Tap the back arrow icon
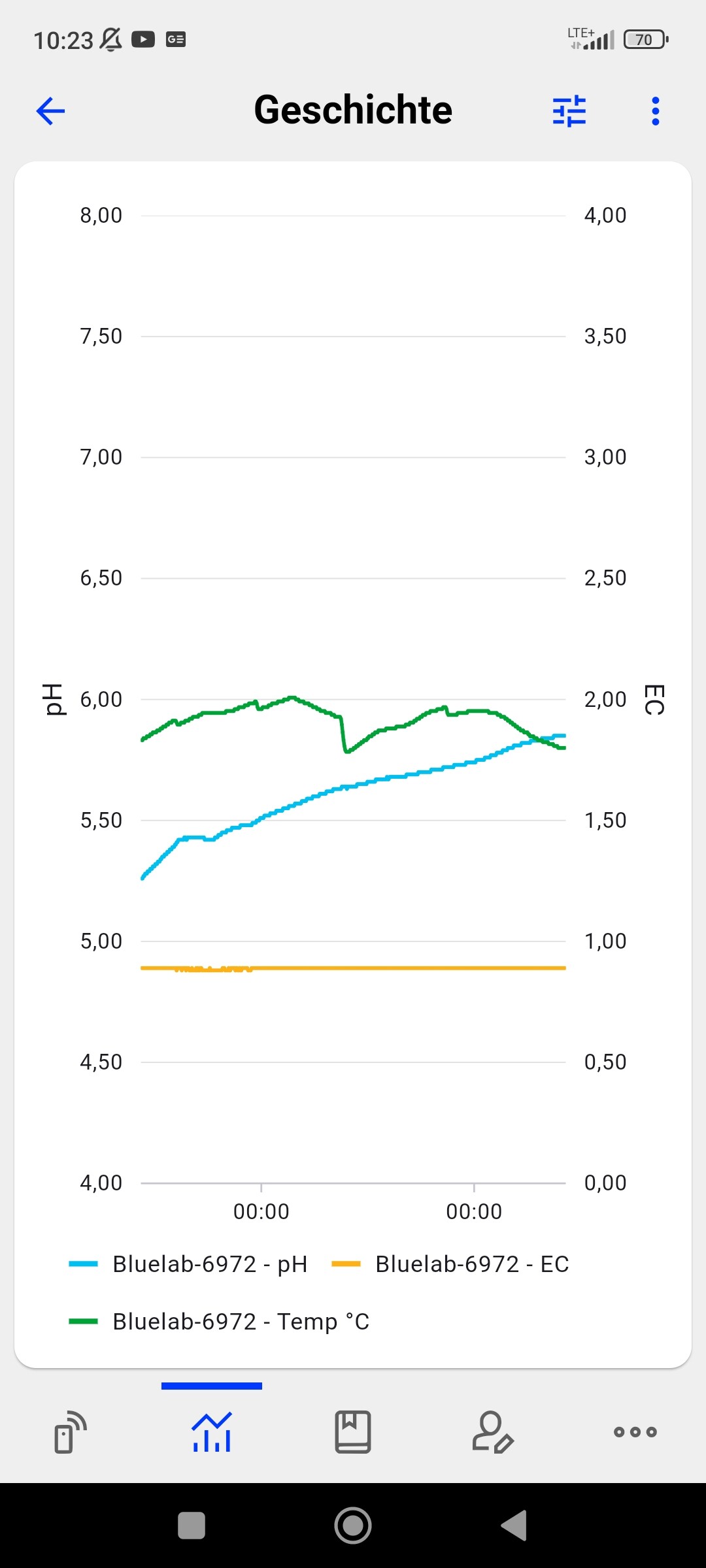The width and height of the screenshot is (706, 1568). click(50, 111)
